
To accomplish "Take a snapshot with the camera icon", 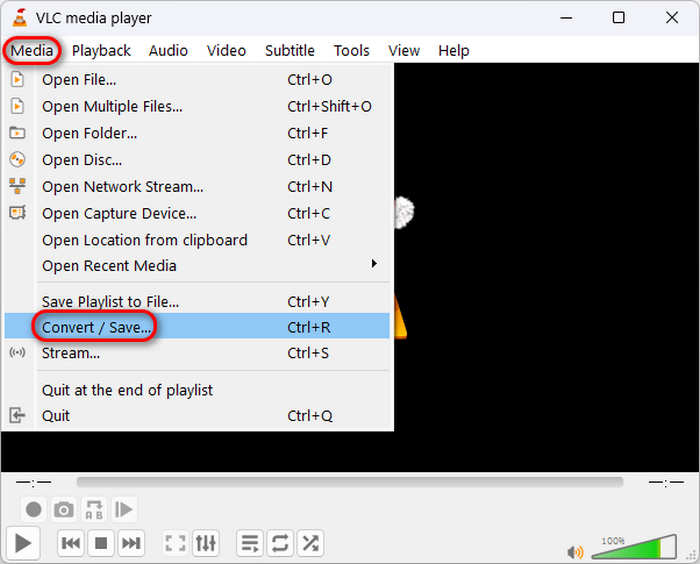I will coord(64,509).
